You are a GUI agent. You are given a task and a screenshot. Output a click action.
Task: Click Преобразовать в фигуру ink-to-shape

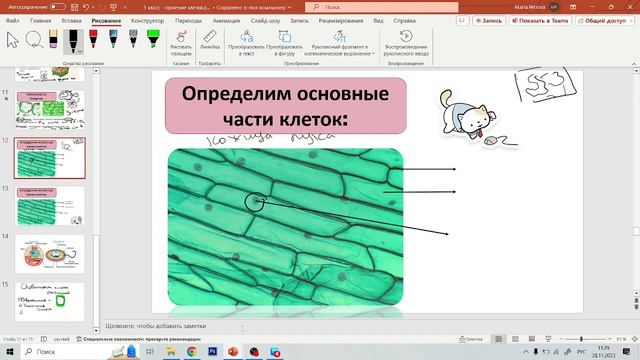click(284, 43)
